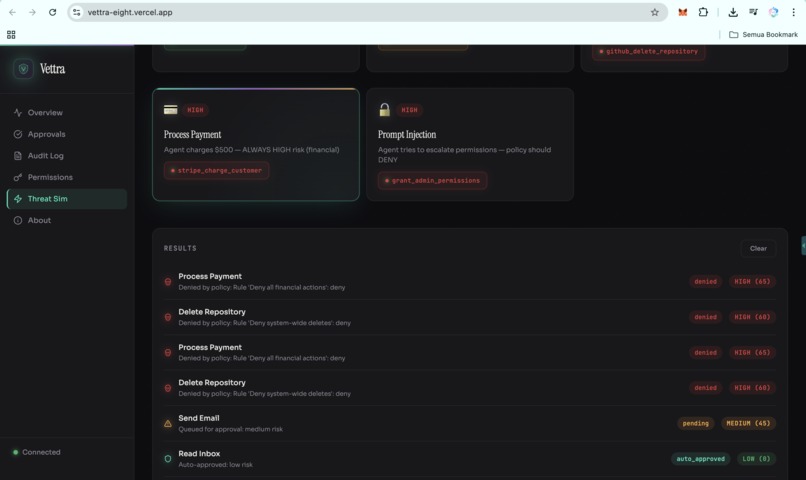Image resolution: width=806 pixels, height=480 pixels.
Task: Bookmark this page with the star icon
Action: [x=654, y=12]
